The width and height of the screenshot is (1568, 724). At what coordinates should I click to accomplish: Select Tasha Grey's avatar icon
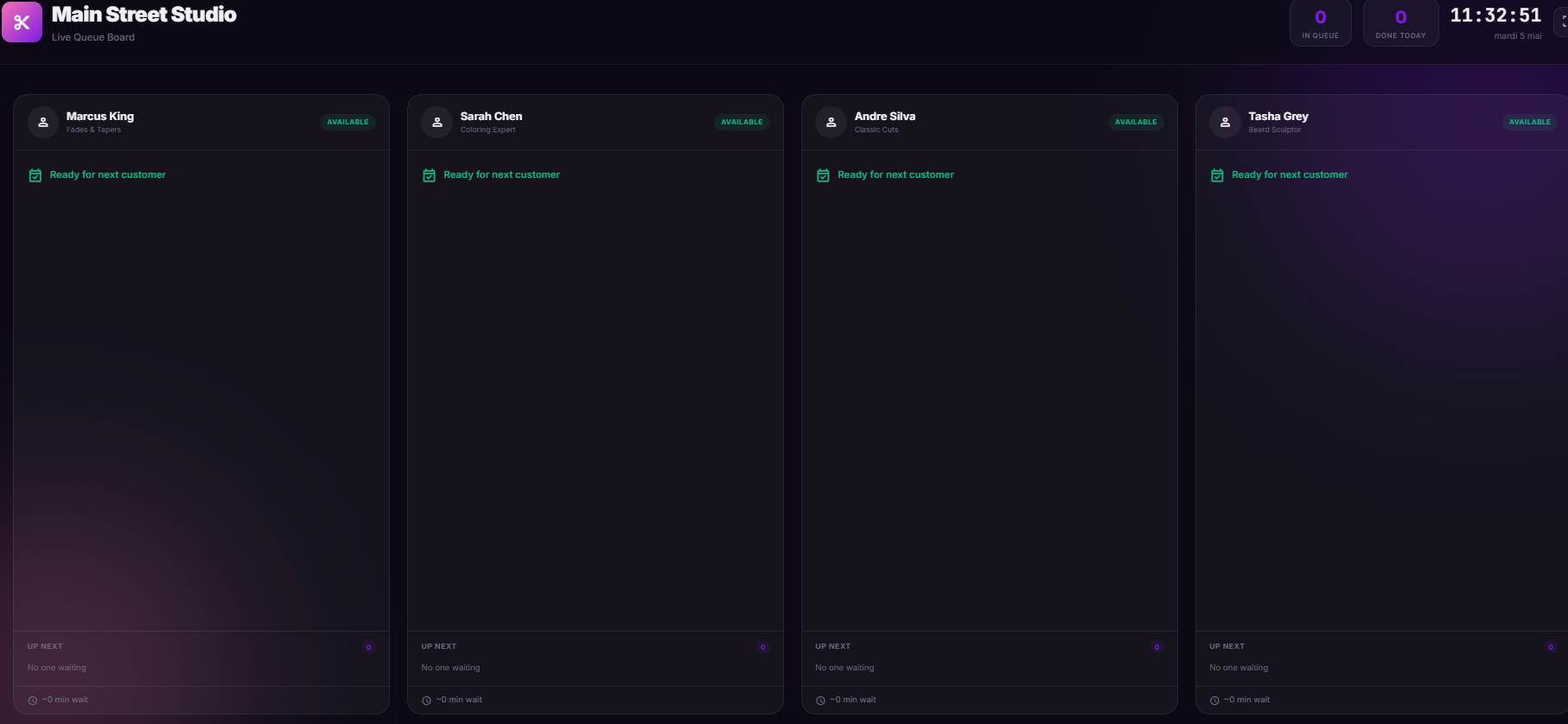(x=1225, y=122)
